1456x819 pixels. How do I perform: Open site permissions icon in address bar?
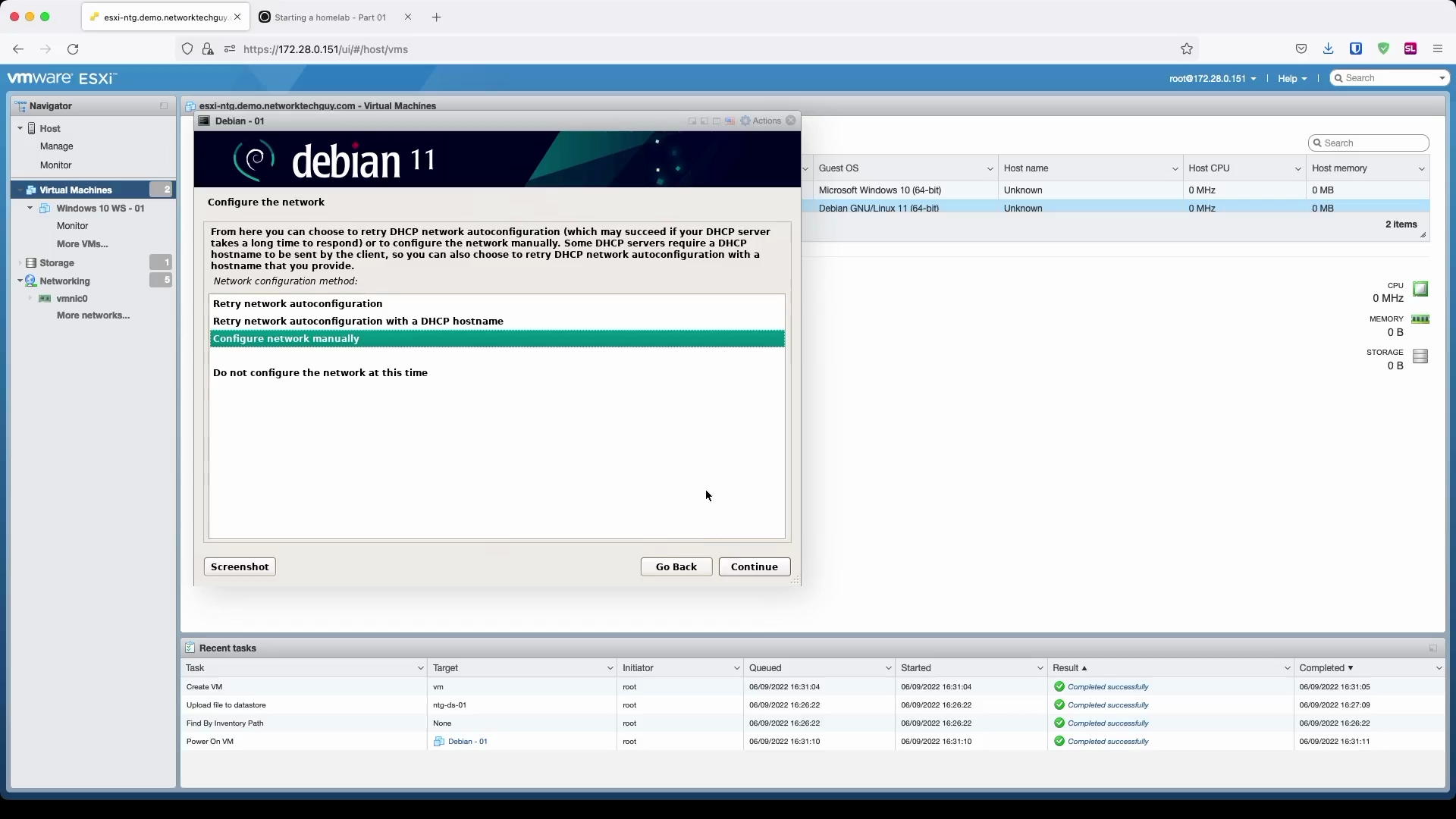coord(230,49)
